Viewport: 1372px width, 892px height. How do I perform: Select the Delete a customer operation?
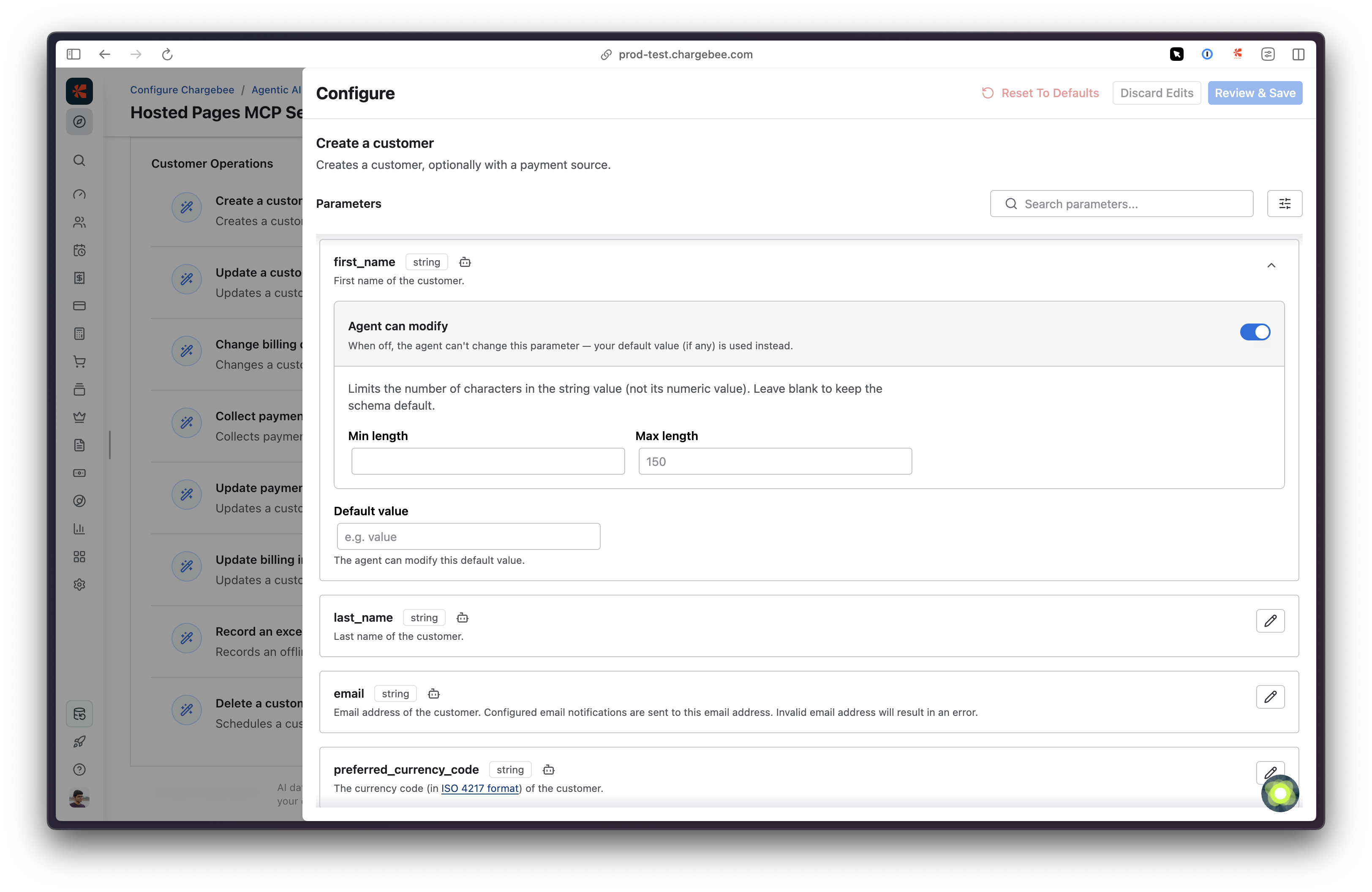tap(227, 713)
